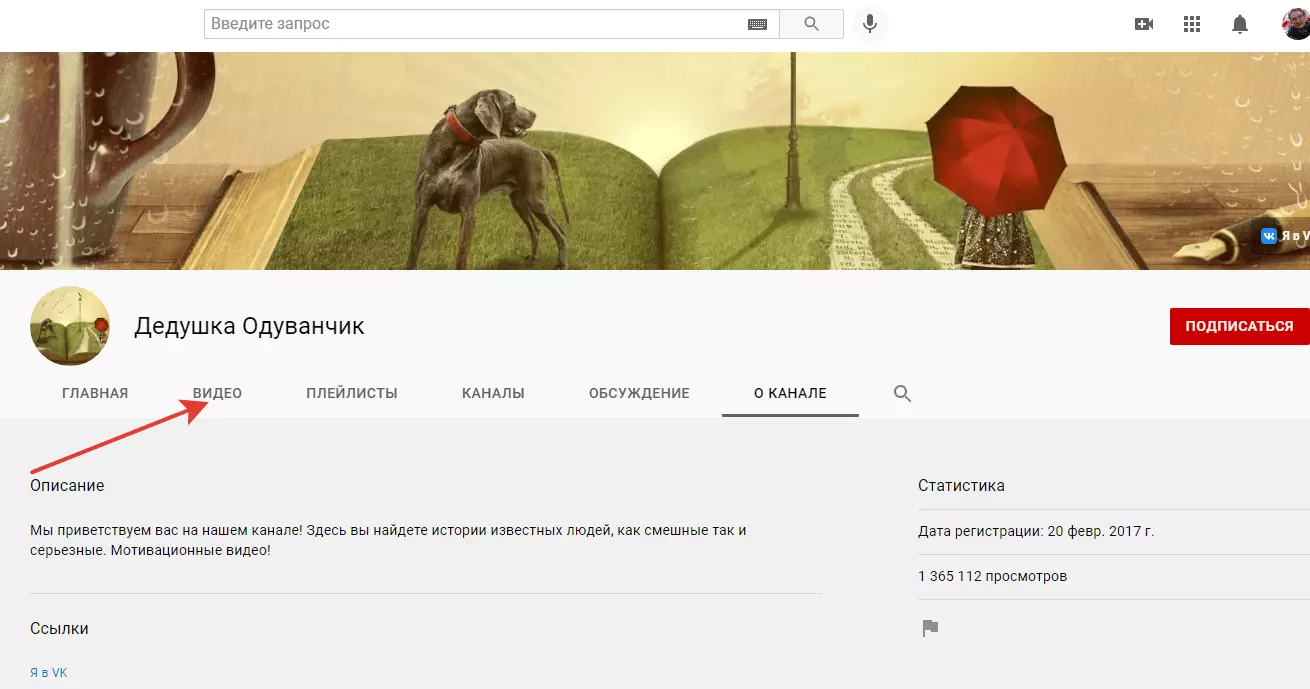Click the 1 365 112 просмотров text
The image size is (1310, 689).
coord(992,577)
